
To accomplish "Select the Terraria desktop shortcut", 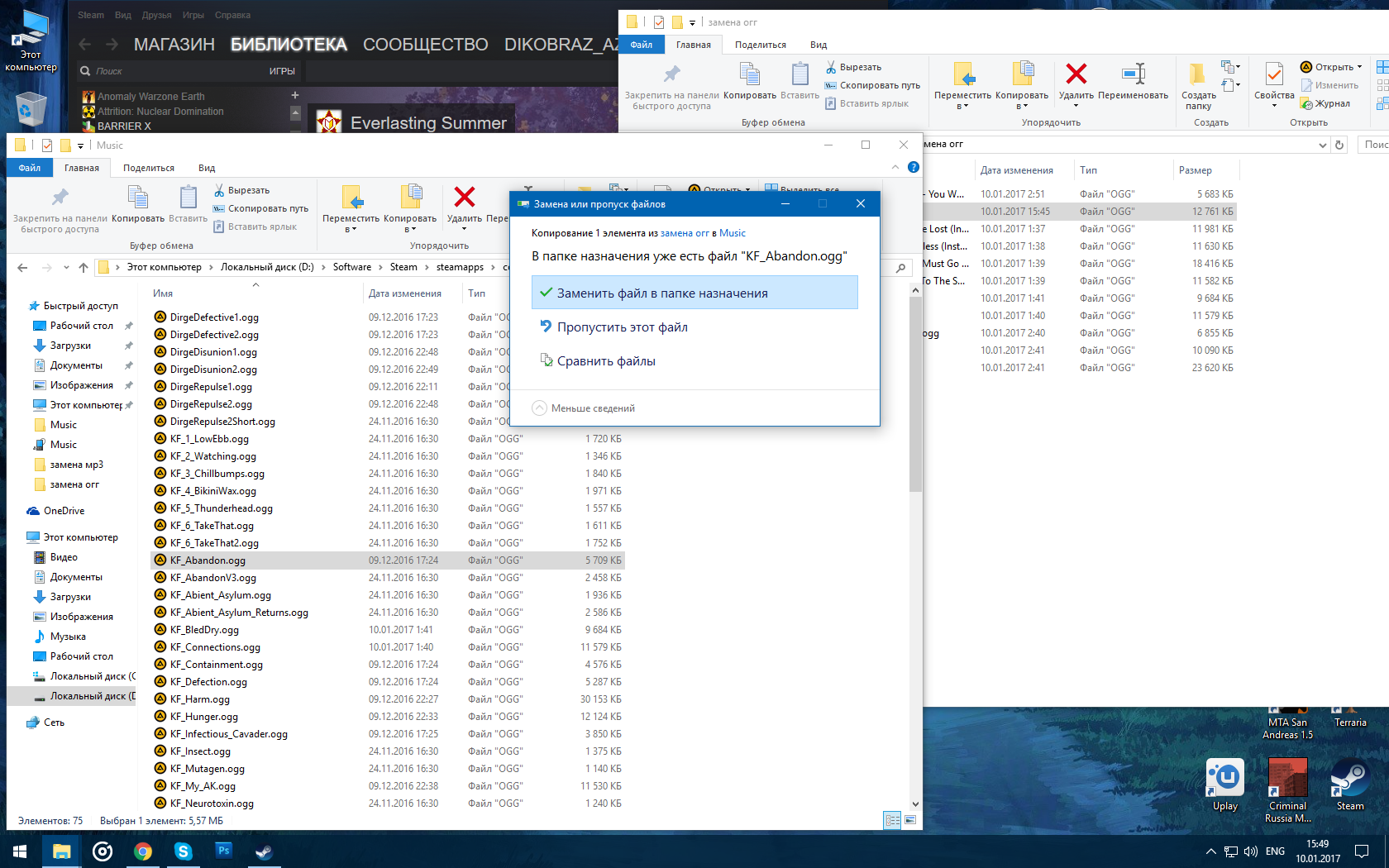I will click(1350, 716).
